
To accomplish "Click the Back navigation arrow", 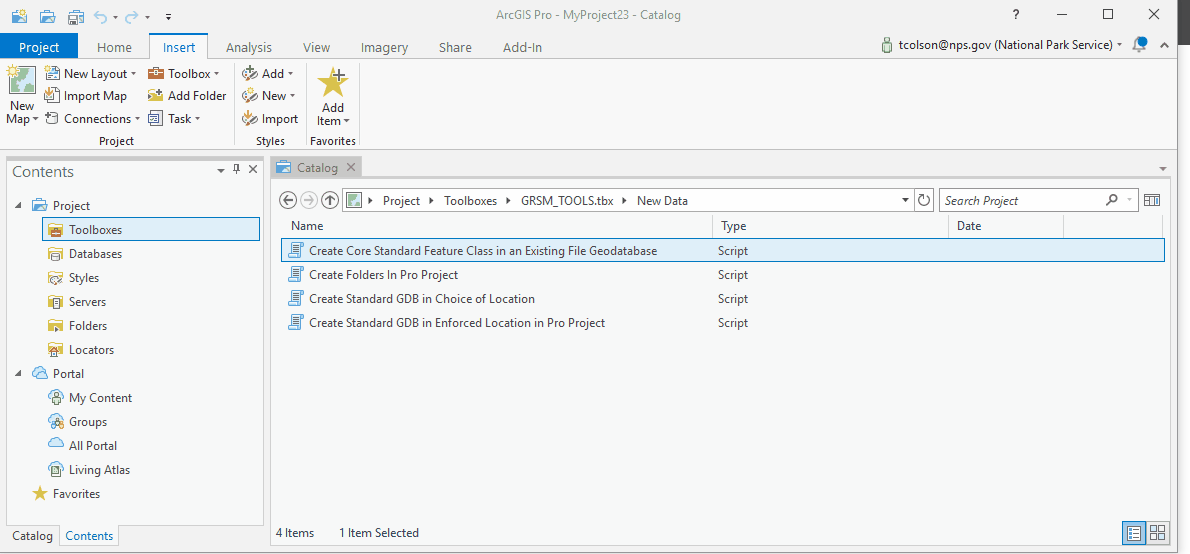I will tap(288, 200).
